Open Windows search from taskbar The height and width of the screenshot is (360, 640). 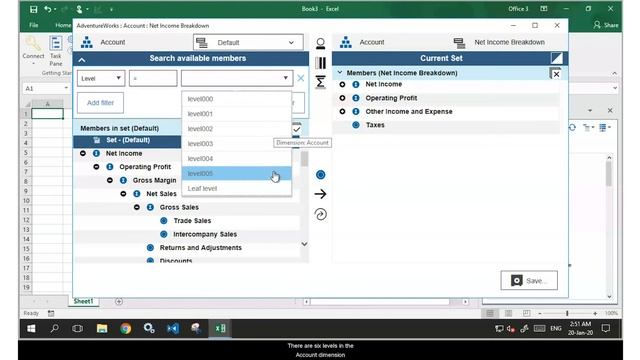pos(54,329)
